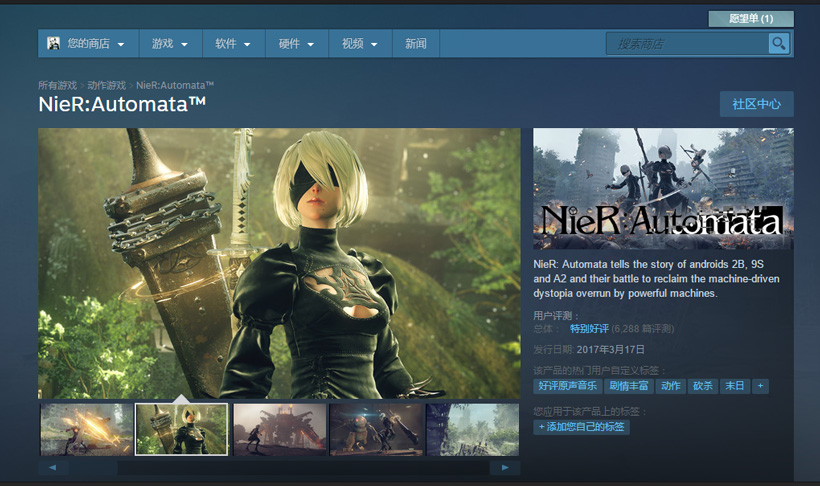Click the large 2B main screenshot
Screen dimensions: 820x486
coord(279,264)
